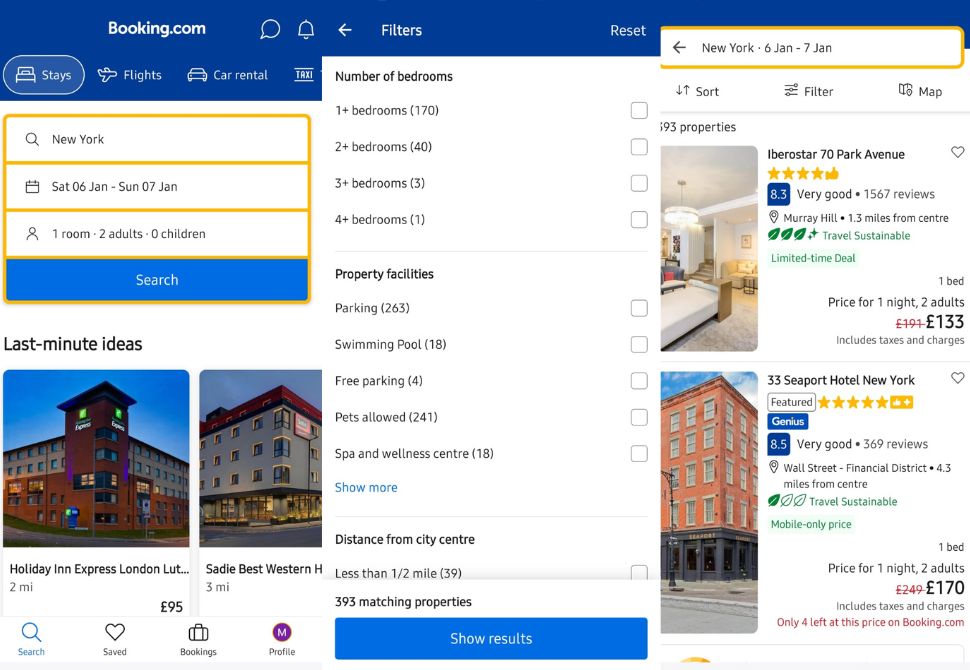The width and height of the screenshot is (970, 670).
Task: Check the Parking (263) checkbox
Action: point(639,308)
